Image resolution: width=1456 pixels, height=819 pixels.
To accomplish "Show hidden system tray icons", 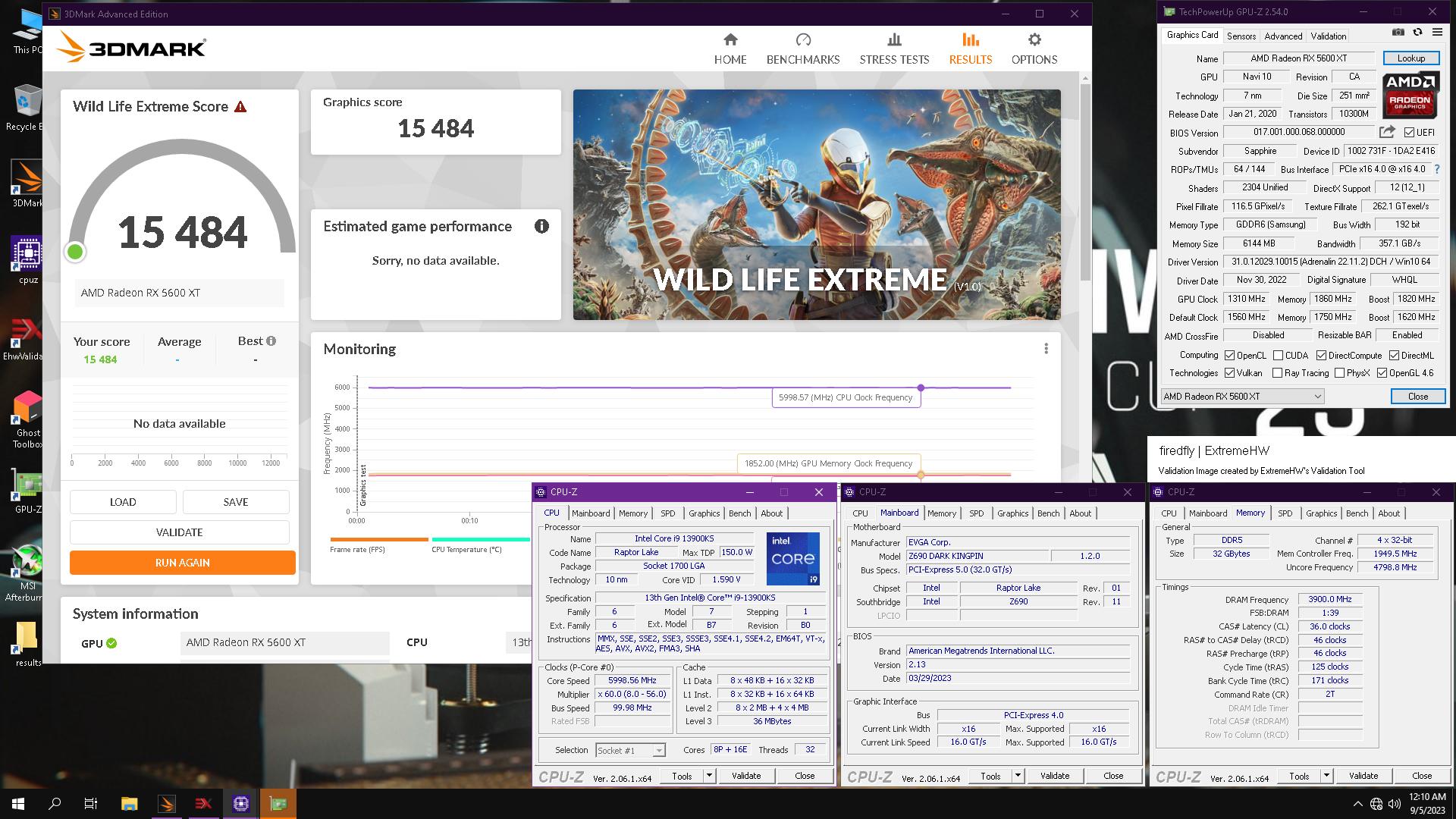I will coord(1357,805).
